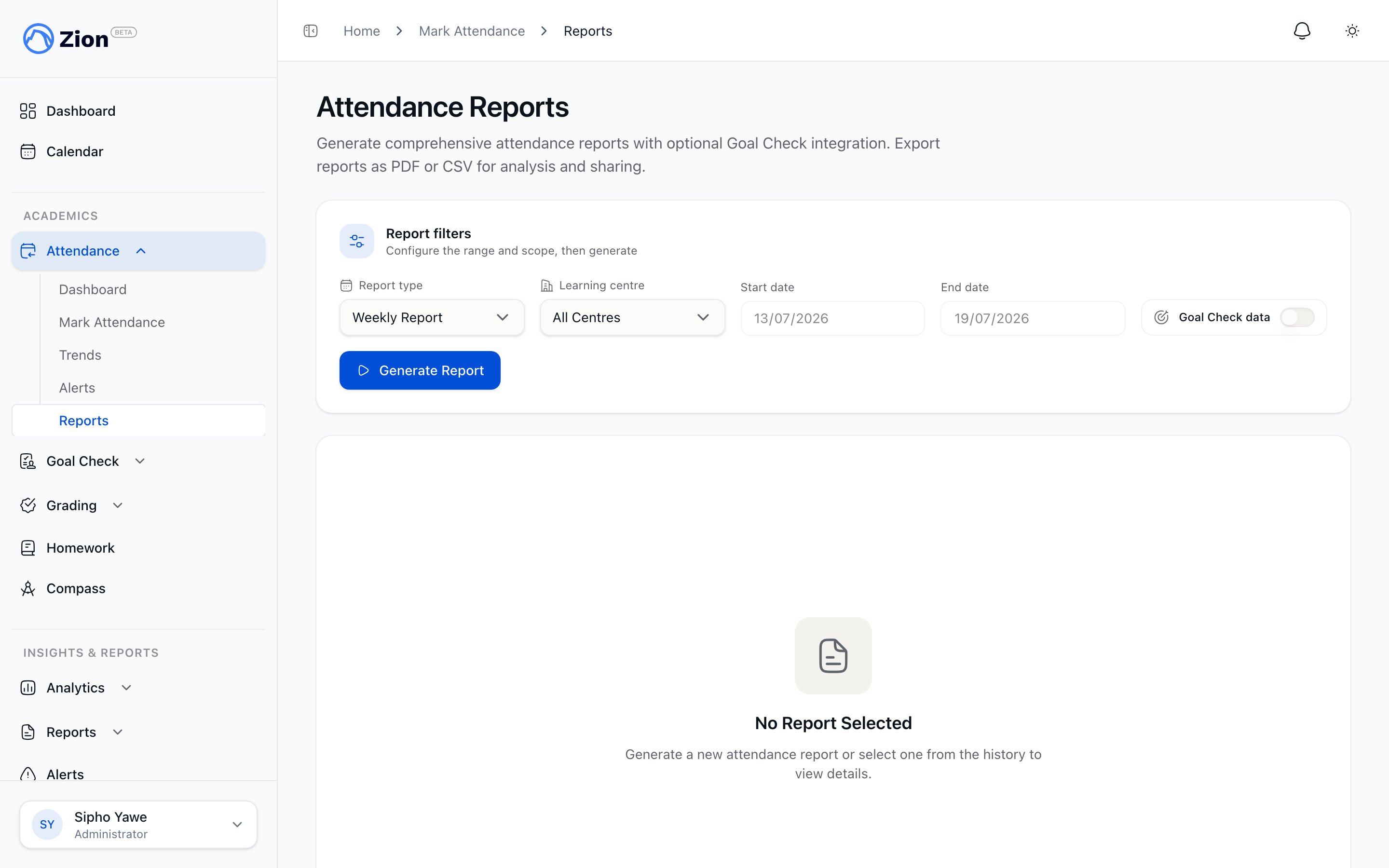Viewport: 1389px width, 868px height.
Task: Click the Analytics chart icon
Action: tap(28, 688)
